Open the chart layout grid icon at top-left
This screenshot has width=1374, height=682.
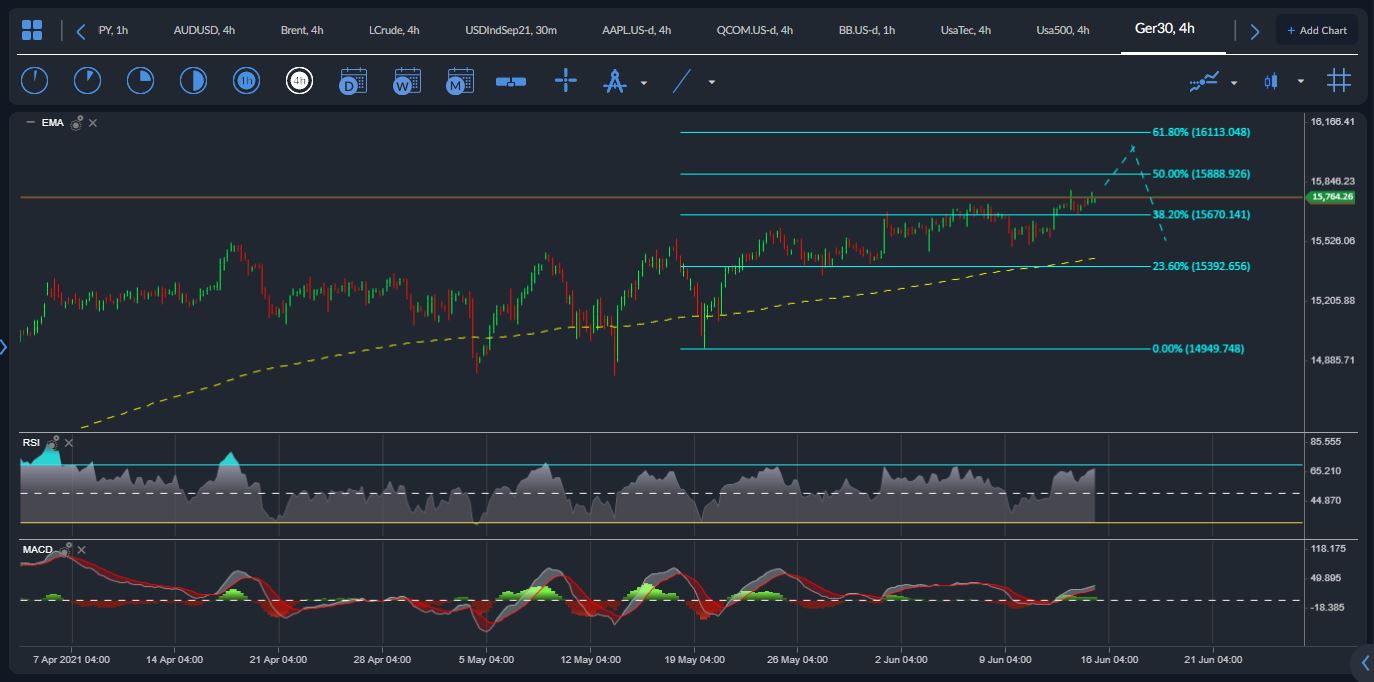[x=32, y=30]
